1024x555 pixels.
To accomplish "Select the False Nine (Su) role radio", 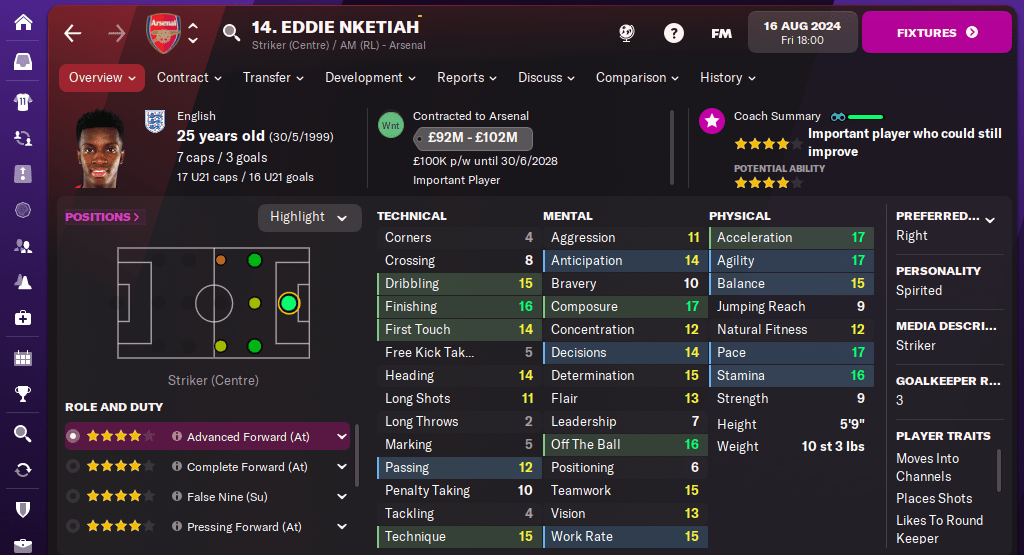I will point(73,496).
